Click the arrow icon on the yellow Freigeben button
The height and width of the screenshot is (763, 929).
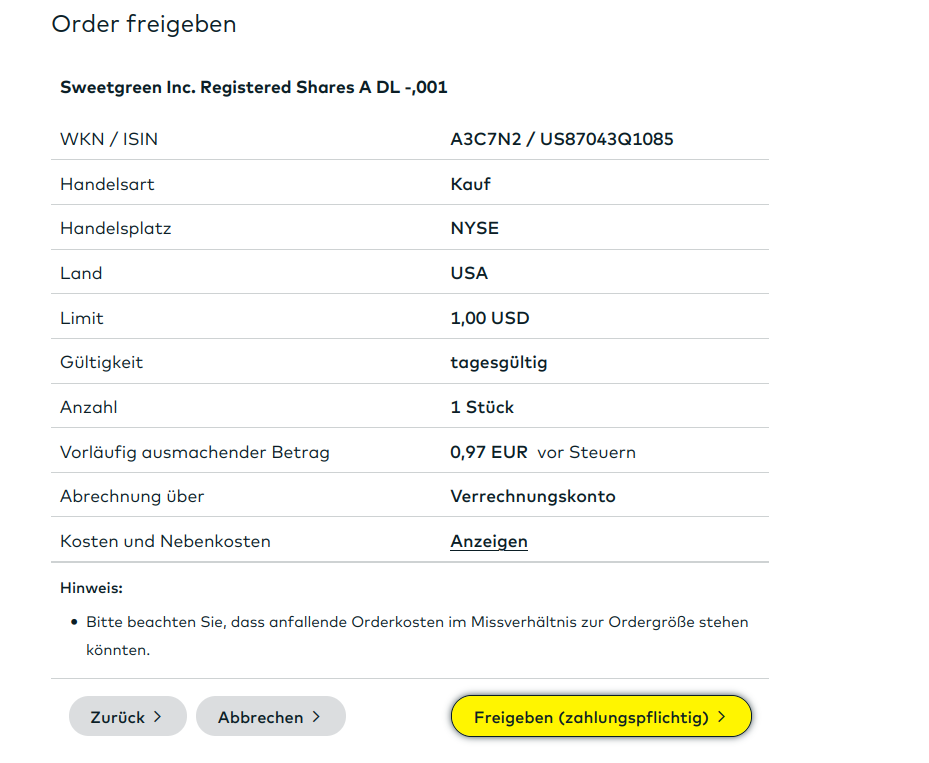(722, 717)
